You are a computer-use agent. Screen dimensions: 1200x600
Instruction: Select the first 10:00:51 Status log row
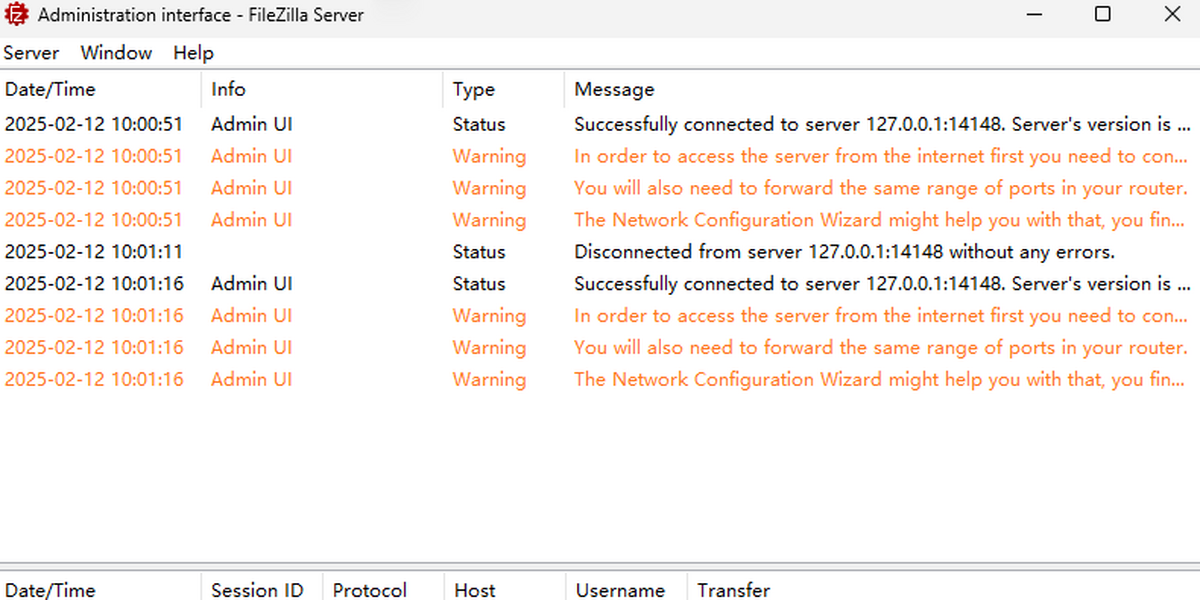600,124
